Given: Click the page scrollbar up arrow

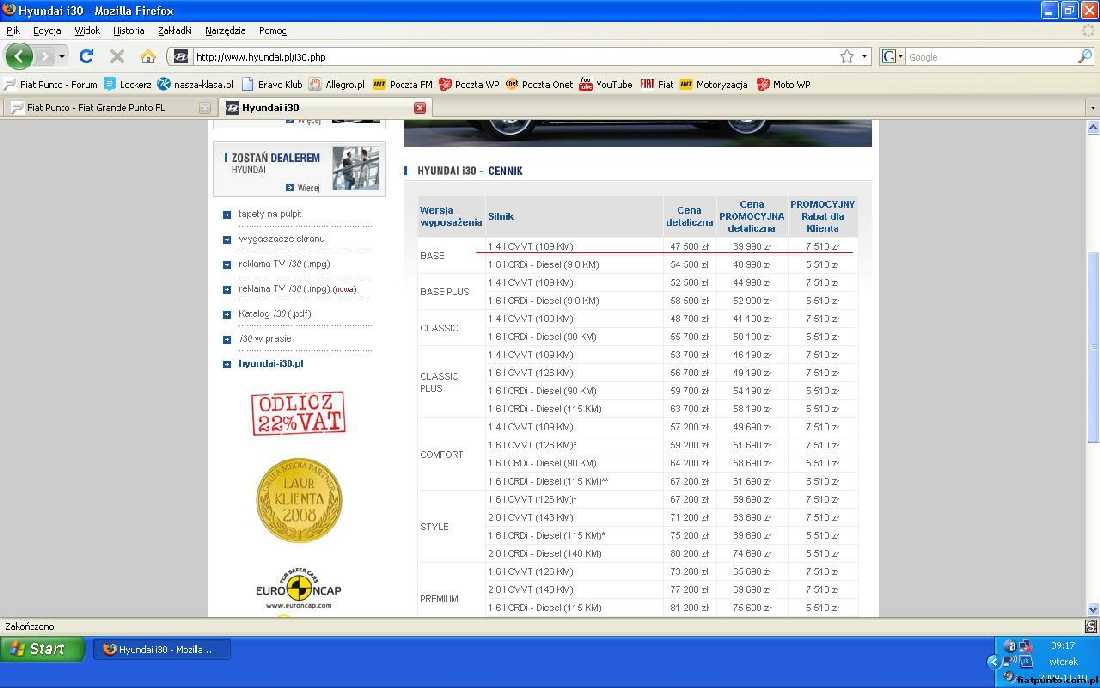Looking at the screenshot, I should (1092, 127).
